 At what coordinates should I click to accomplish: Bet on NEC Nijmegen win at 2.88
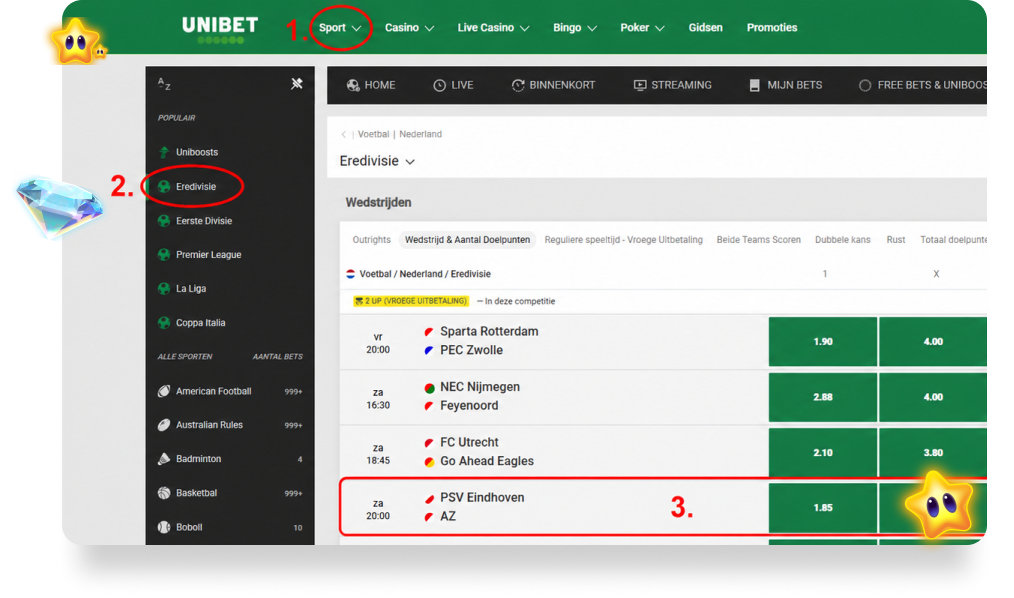tap(823, 397)
